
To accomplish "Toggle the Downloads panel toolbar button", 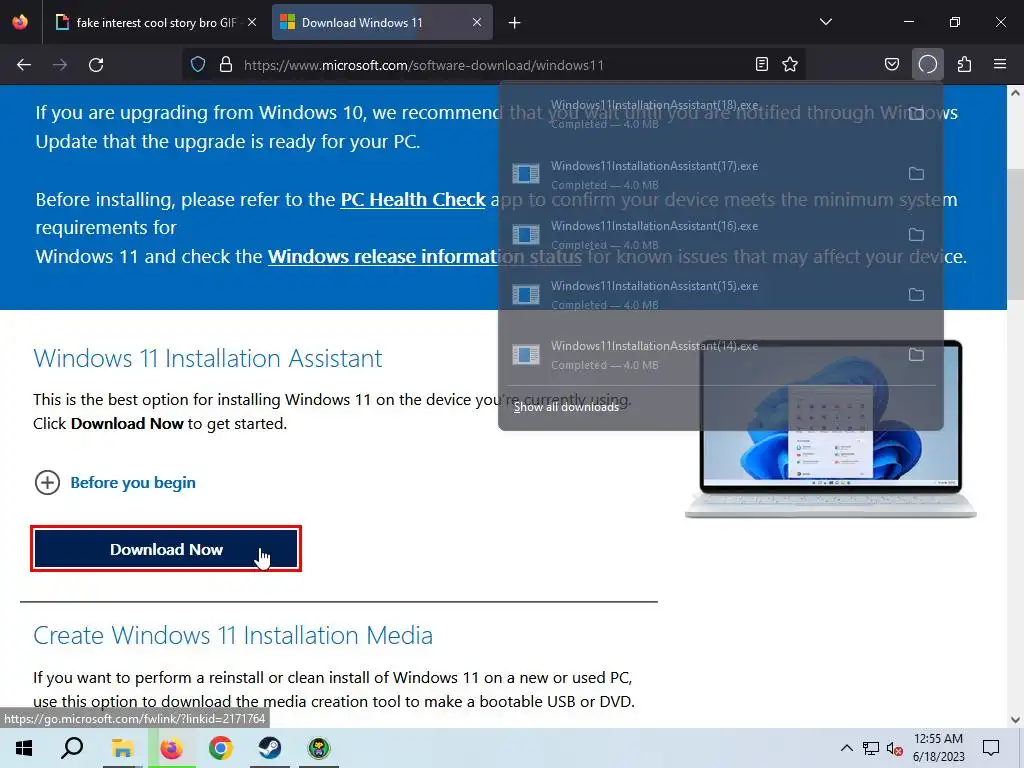I will [928, 64].
